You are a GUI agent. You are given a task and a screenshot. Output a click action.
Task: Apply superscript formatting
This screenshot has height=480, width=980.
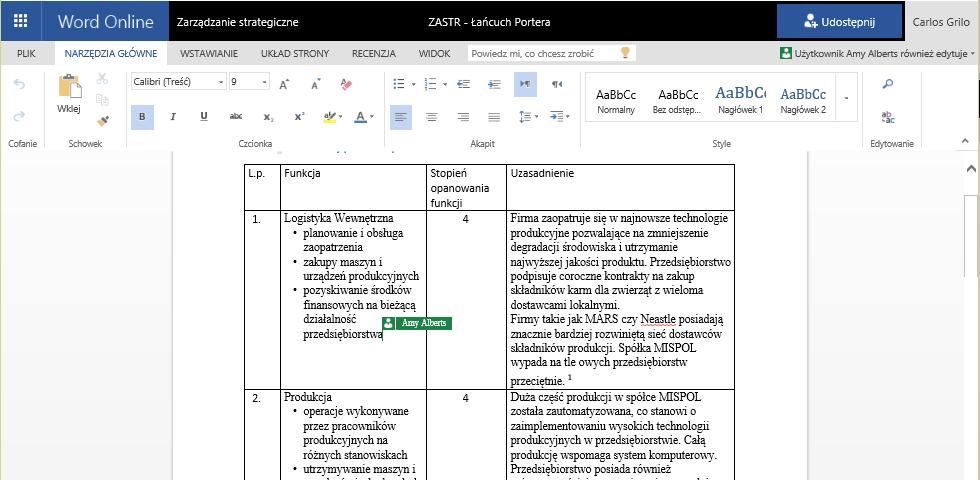(299, 116)
